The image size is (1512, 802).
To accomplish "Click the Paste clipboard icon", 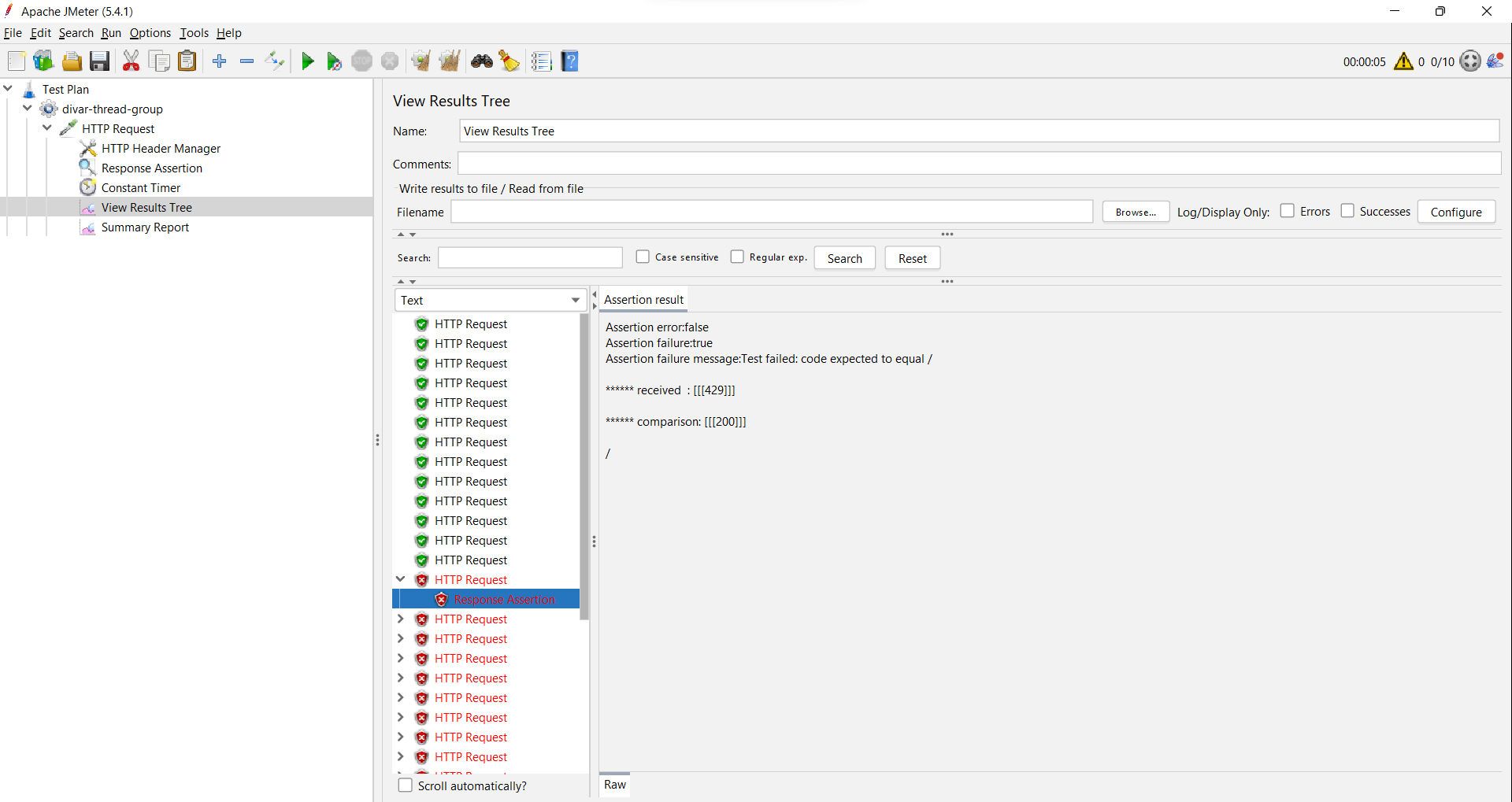I will click(x=187, y=61).
